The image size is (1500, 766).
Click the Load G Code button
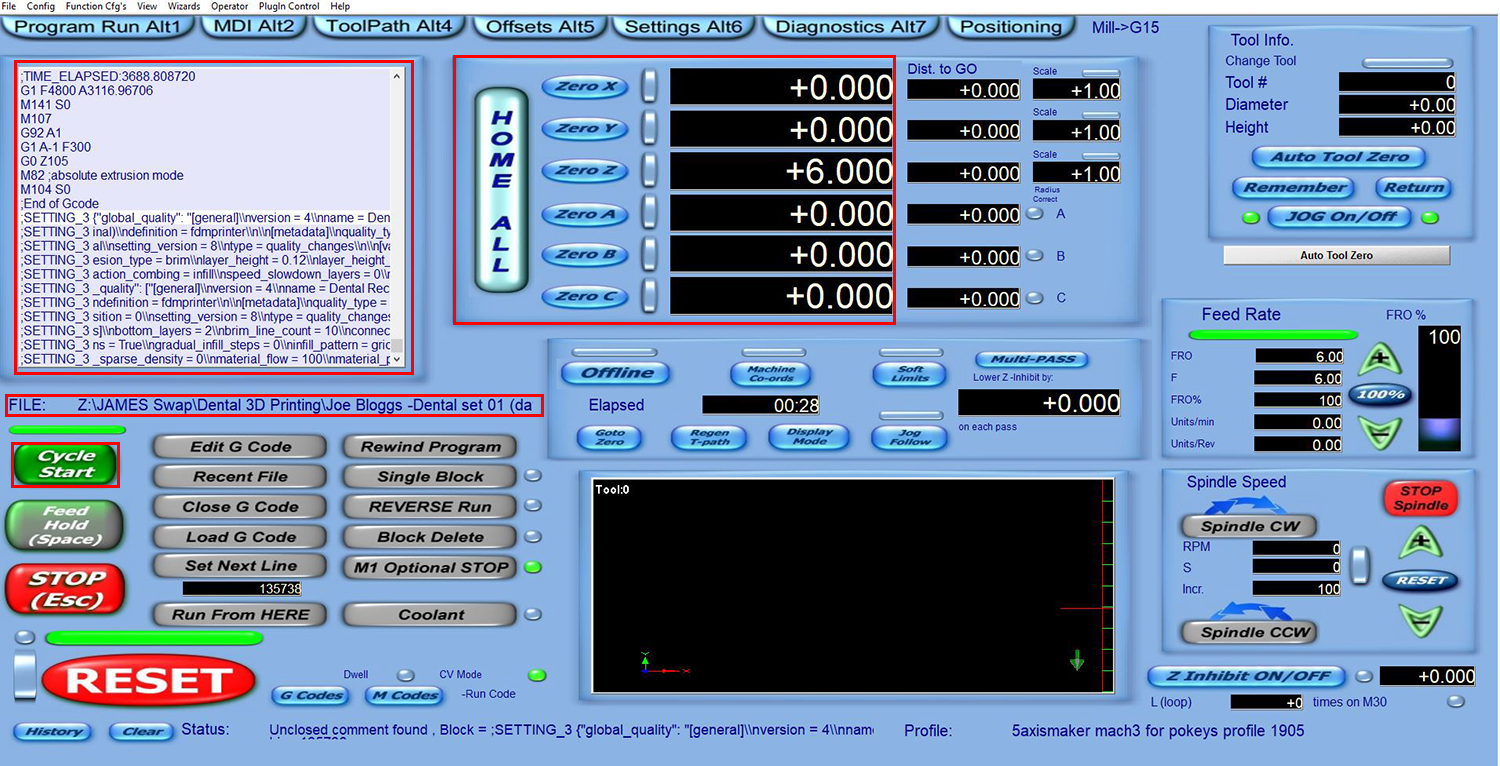[x=240, y=537]
